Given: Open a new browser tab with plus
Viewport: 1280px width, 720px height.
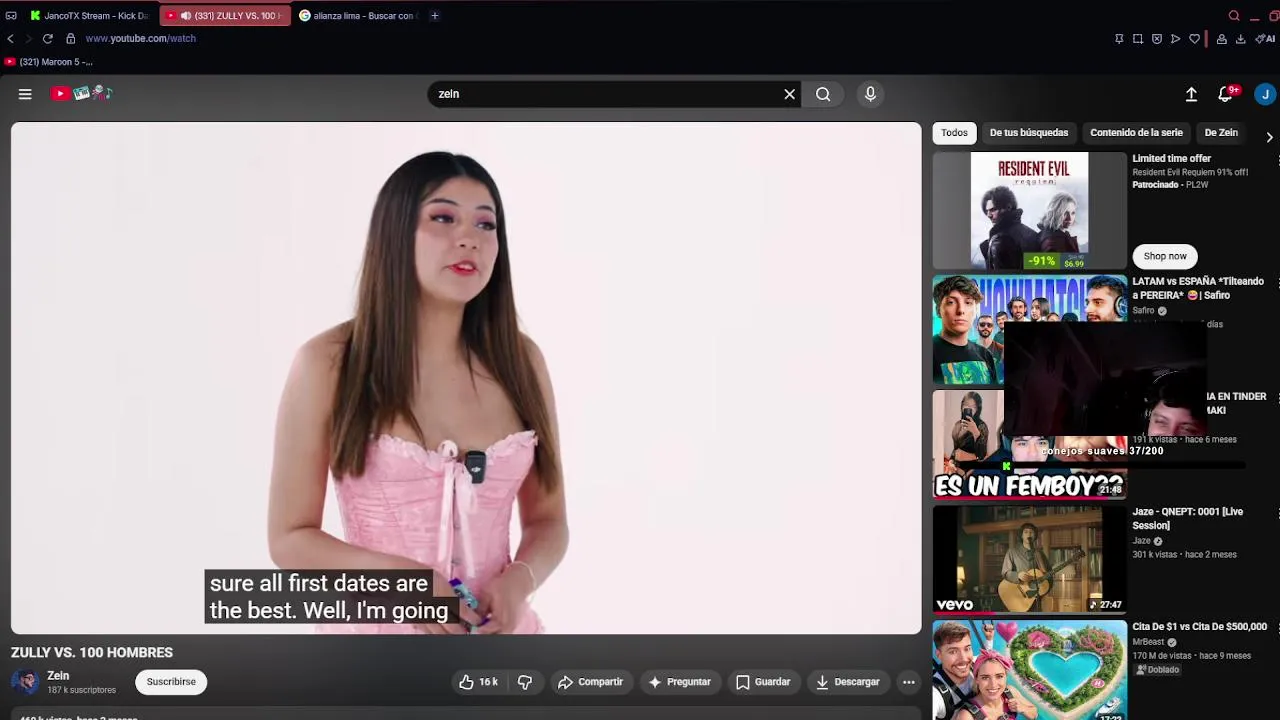Looking at the screenshot, I should [x=434, y=15].
